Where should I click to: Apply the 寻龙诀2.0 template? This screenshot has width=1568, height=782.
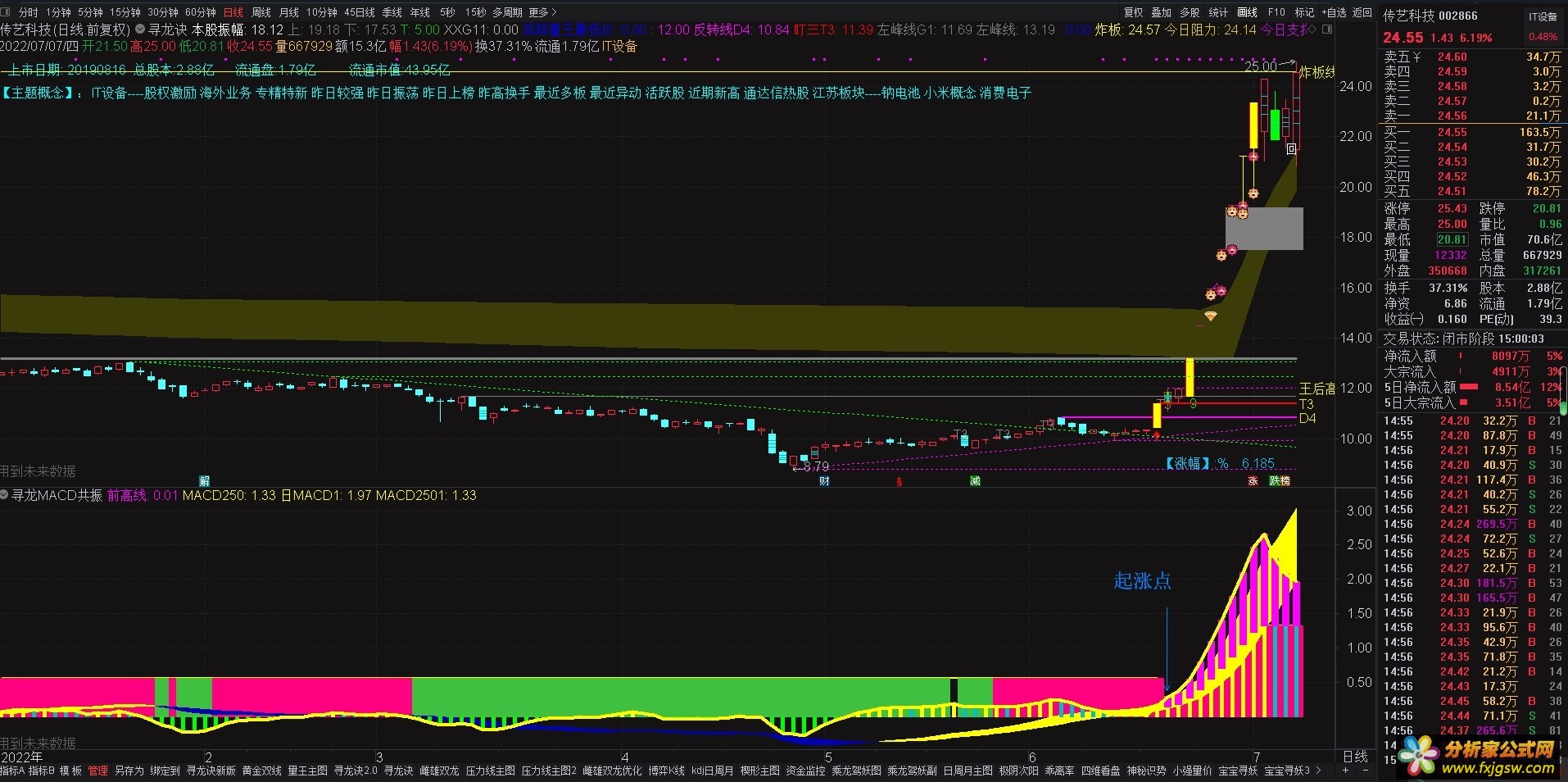(x=356, y=771)
